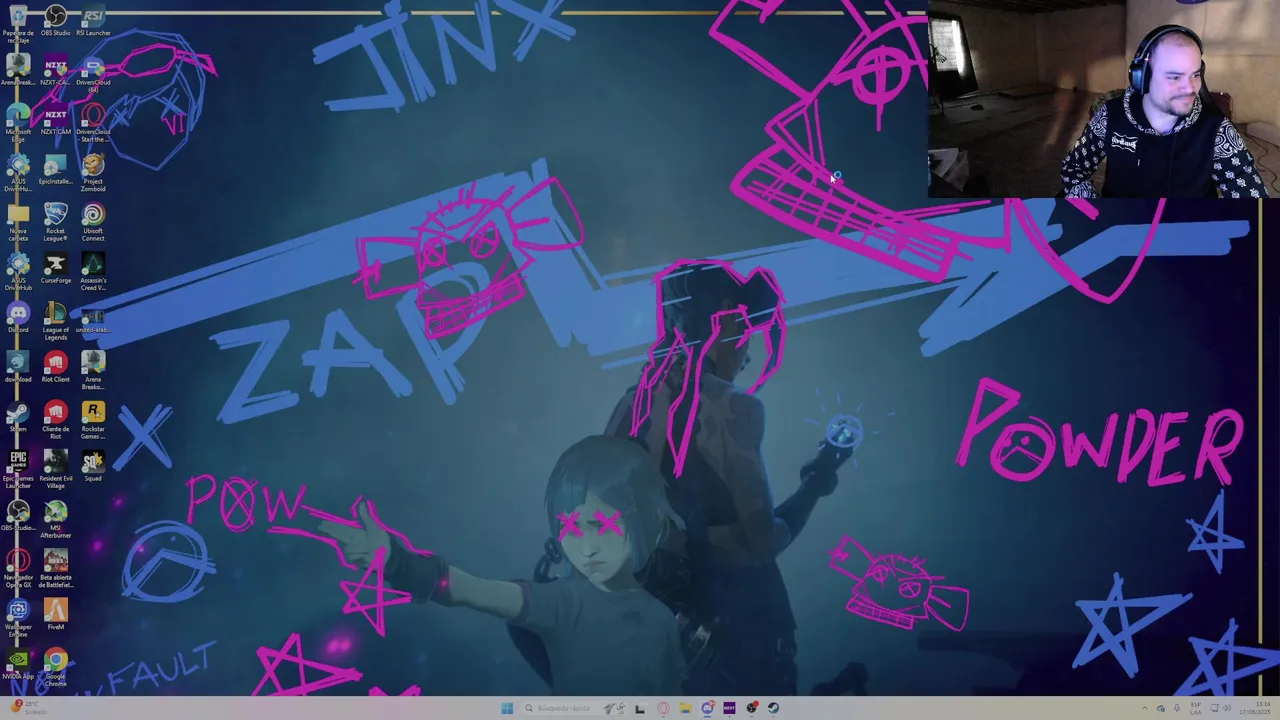
Task: Open Discord from the taskbar
Action: point(707,708)
